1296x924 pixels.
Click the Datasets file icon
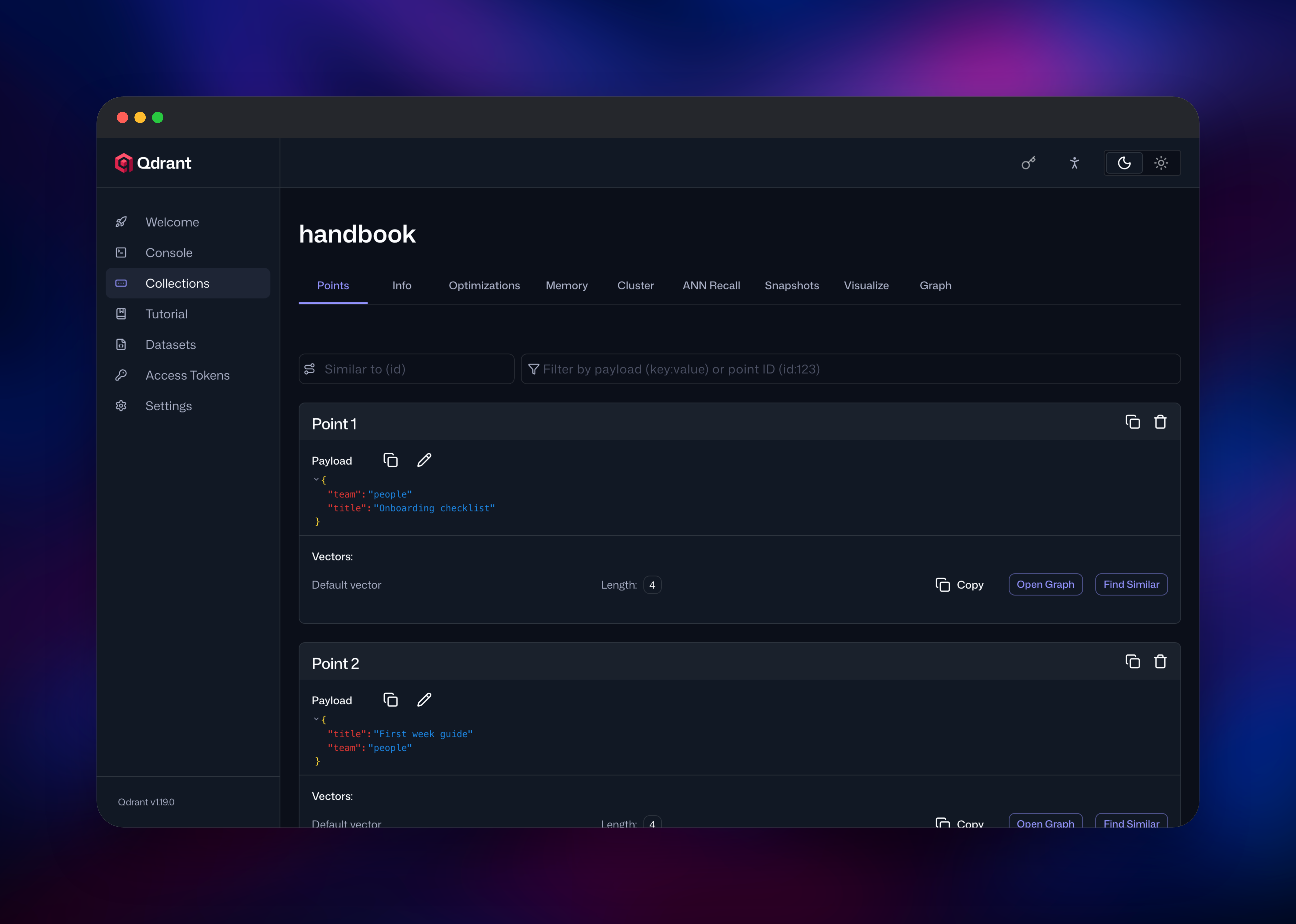tap(121, 345)
